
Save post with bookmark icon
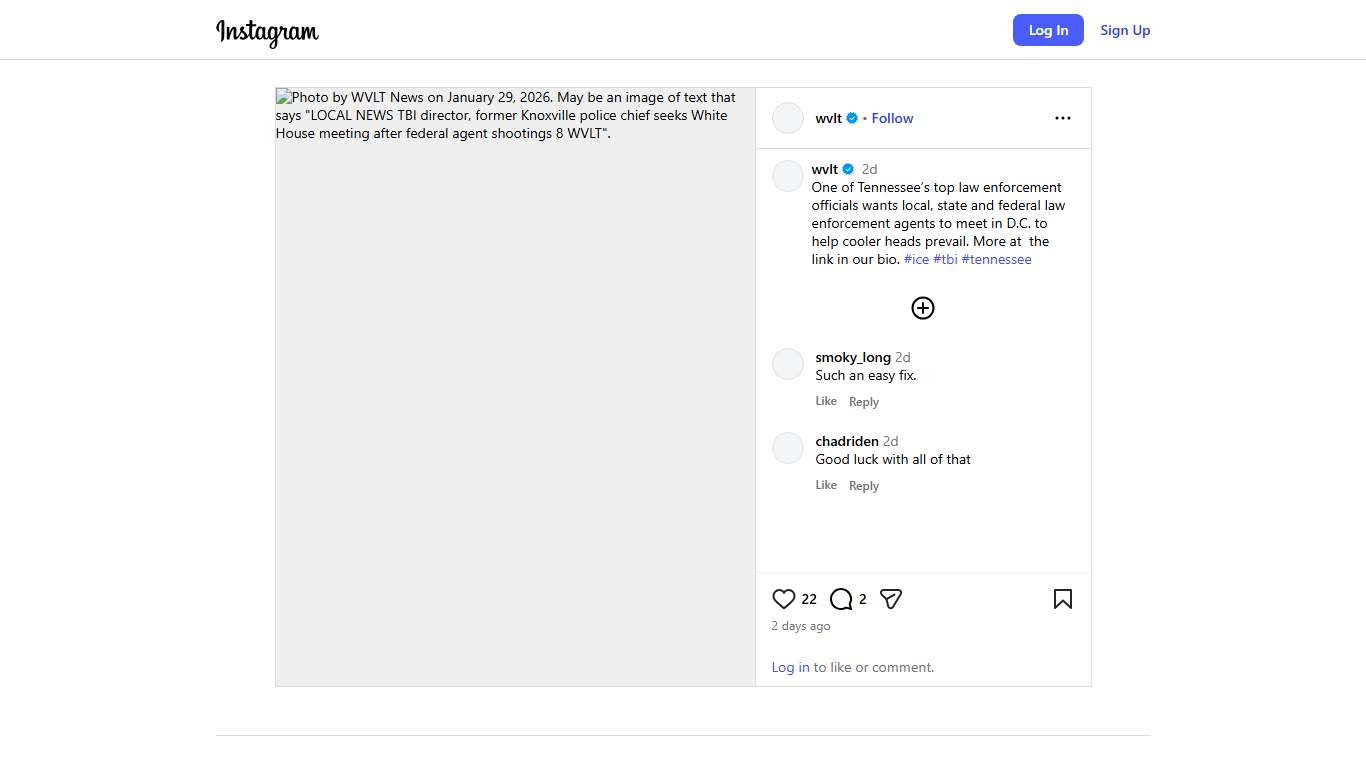(x=1062, y=599)
